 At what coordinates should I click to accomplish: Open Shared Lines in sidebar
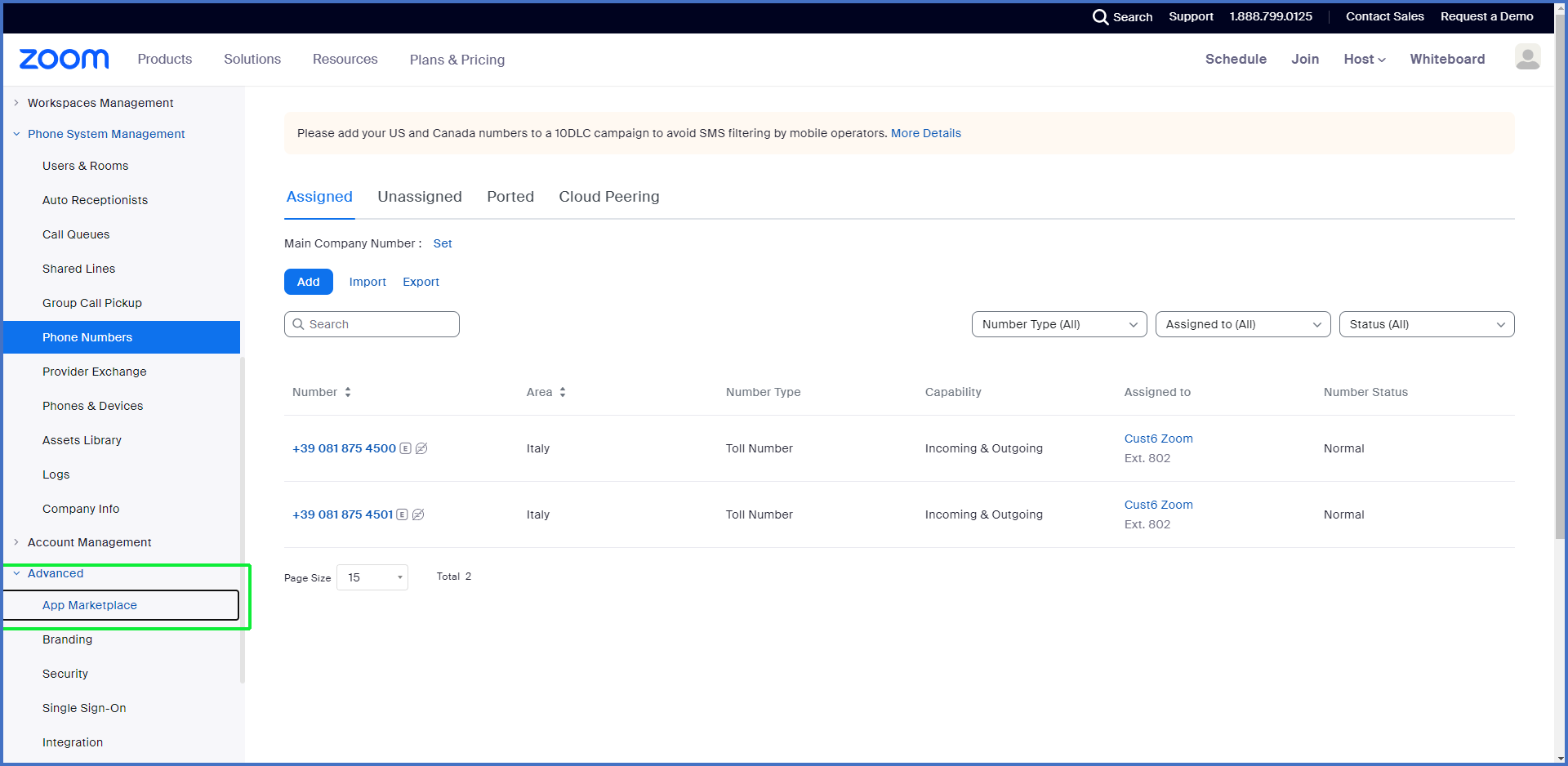coord(79,269)
